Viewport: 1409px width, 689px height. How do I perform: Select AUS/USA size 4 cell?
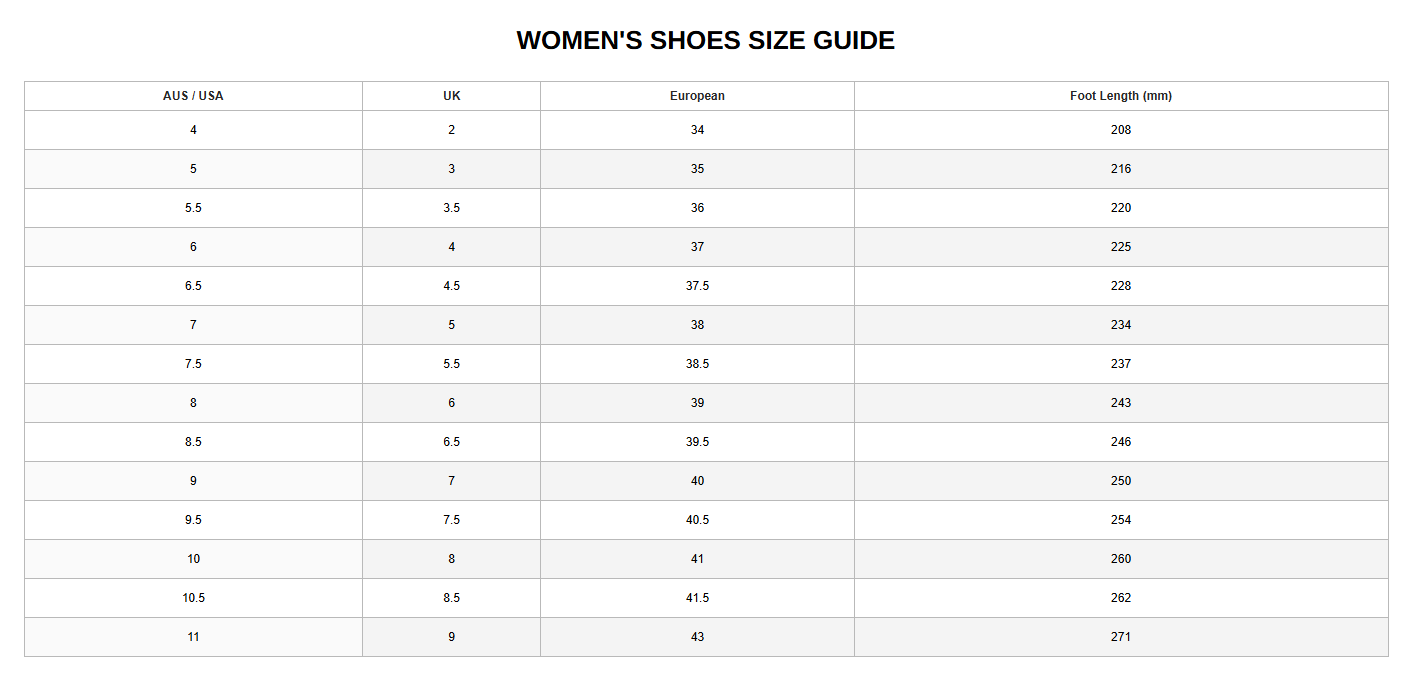193,130
